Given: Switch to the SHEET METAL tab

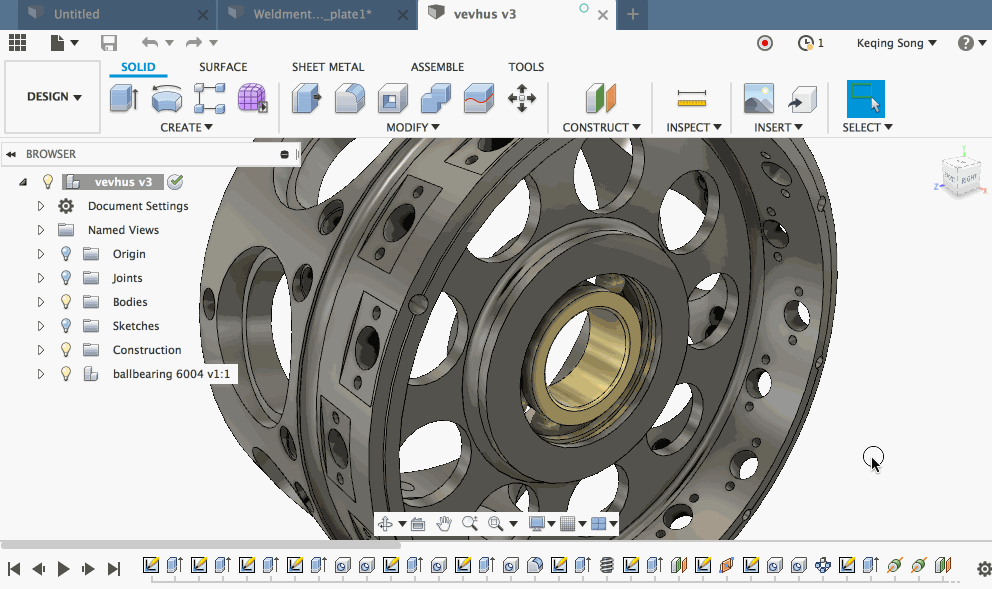Looking at the screenshot, I should click(328, 67).
